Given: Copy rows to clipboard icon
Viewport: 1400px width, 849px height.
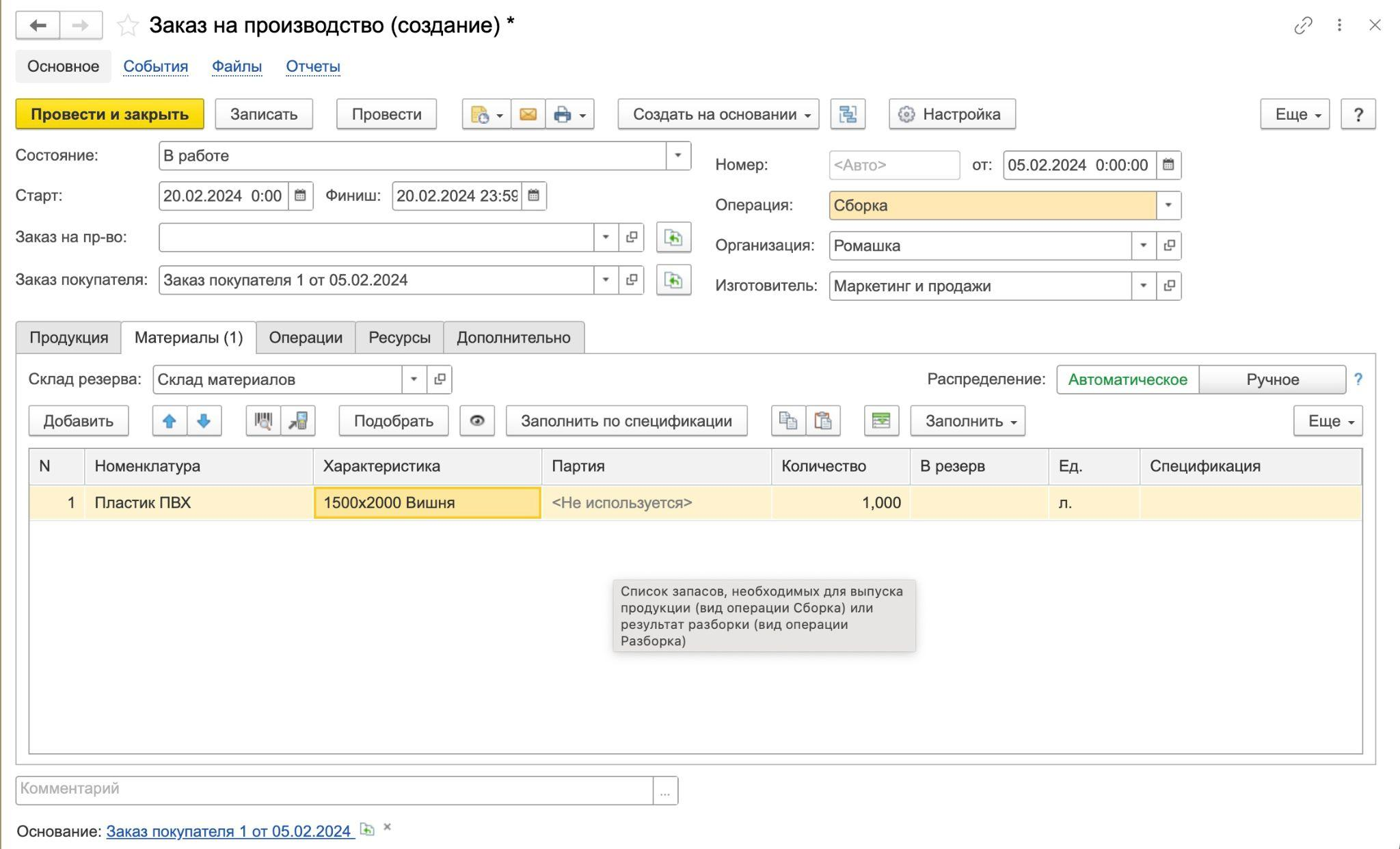Looking at the screenshot, I should coord(788,421).
